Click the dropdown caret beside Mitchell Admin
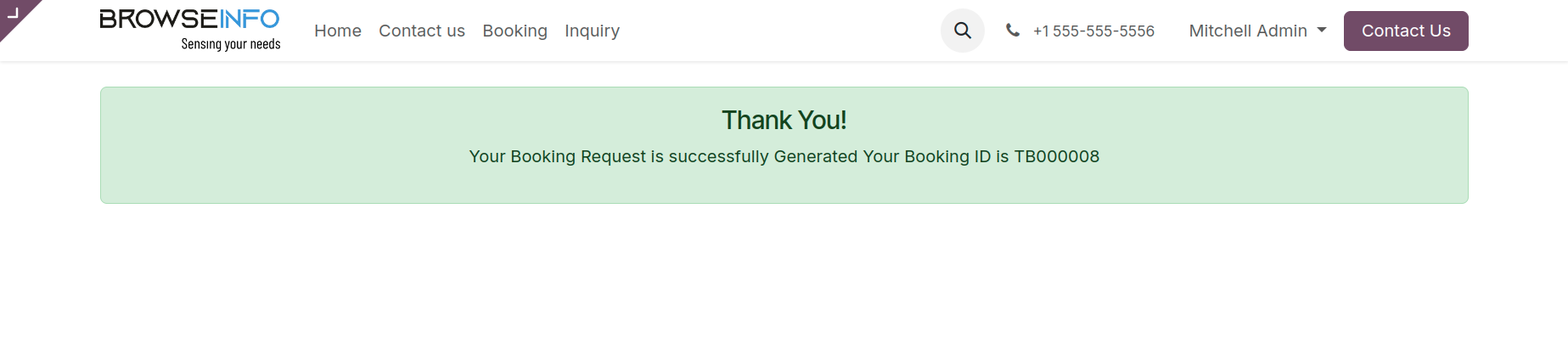 (1322, 30)
